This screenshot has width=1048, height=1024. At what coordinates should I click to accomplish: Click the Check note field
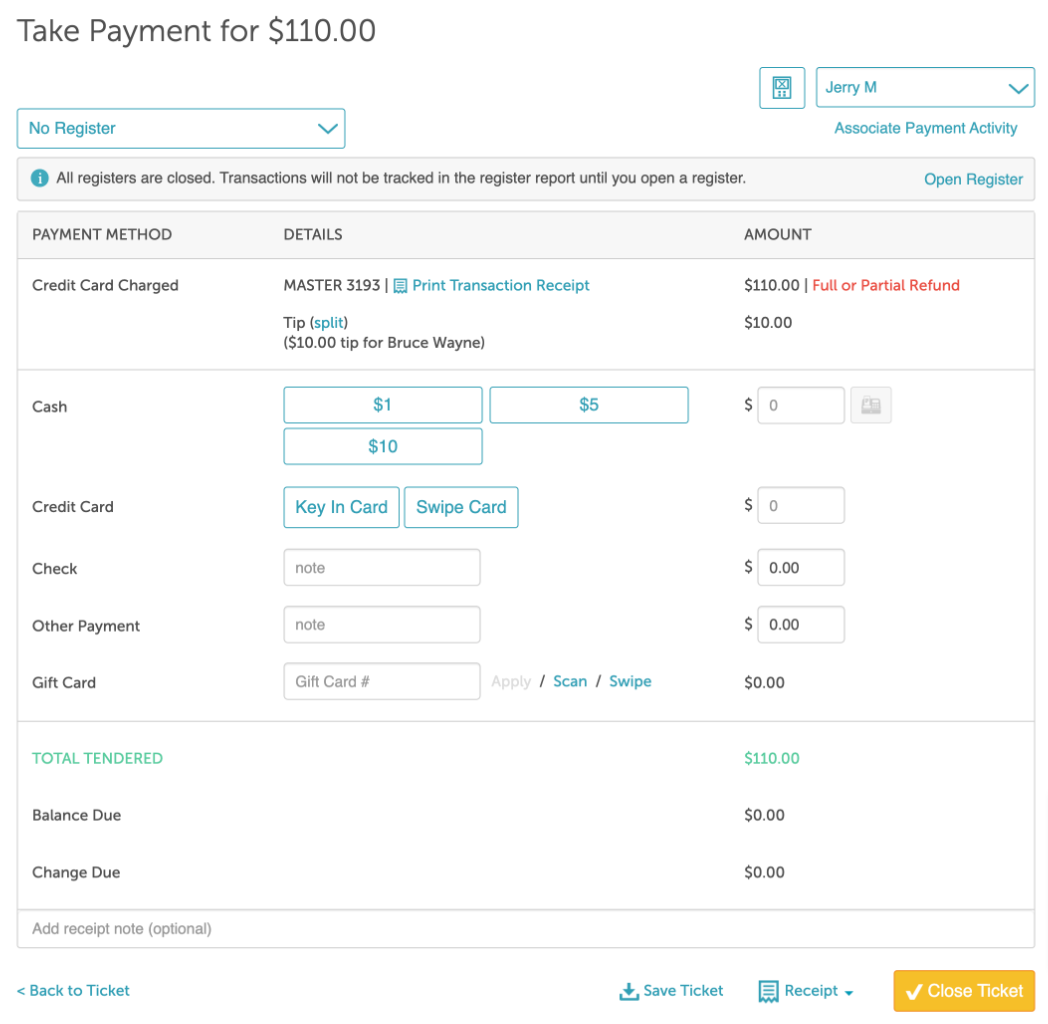382,567
